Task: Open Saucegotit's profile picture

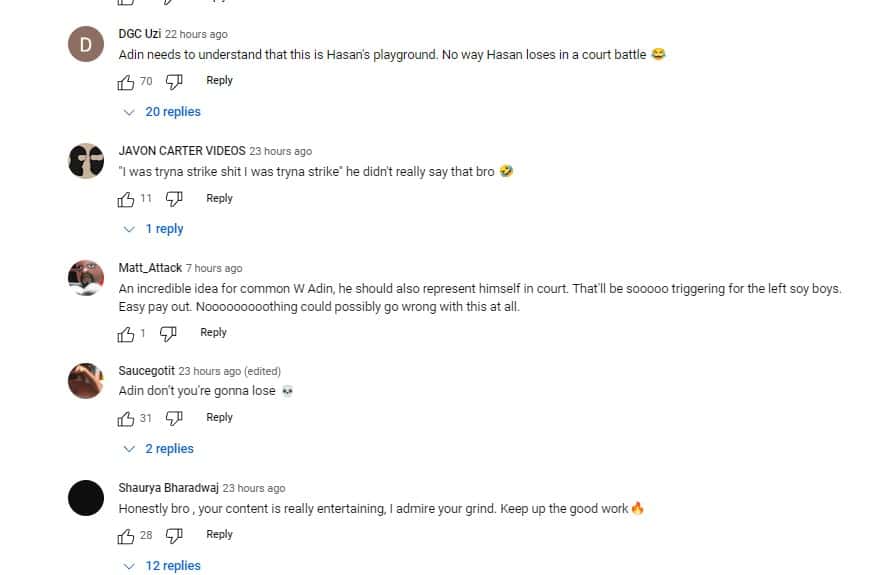Action: 86,380
